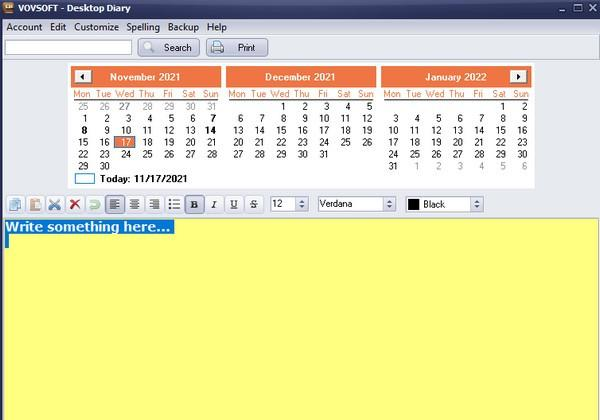Click the January 2022 month header
Viewport: 600px width, 420px height.
tap(456, 77)
